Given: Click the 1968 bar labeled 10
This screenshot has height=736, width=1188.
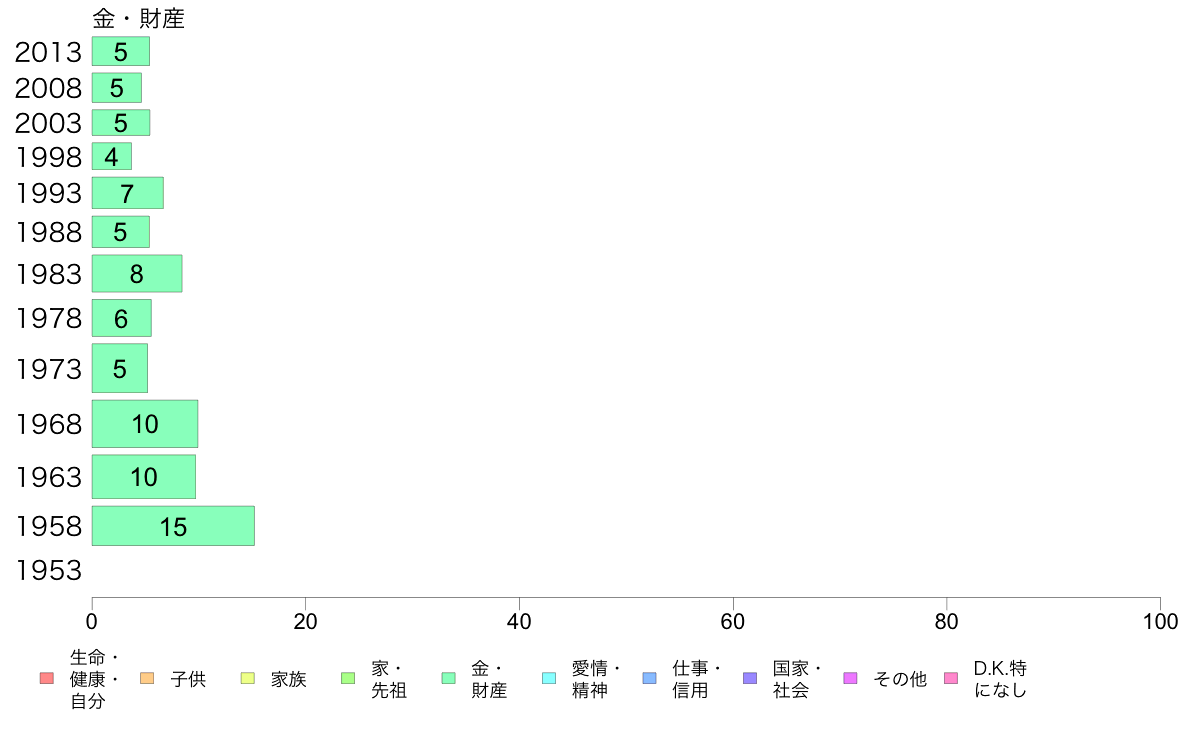Looking at the screenshot, I should 145,424.
